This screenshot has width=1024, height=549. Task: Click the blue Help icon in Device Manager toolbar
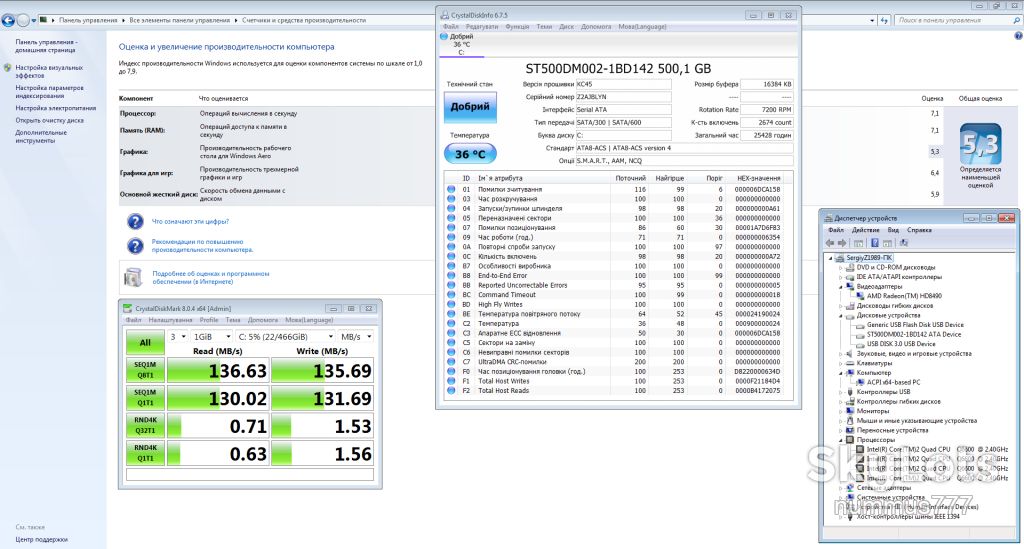[874, 243]
